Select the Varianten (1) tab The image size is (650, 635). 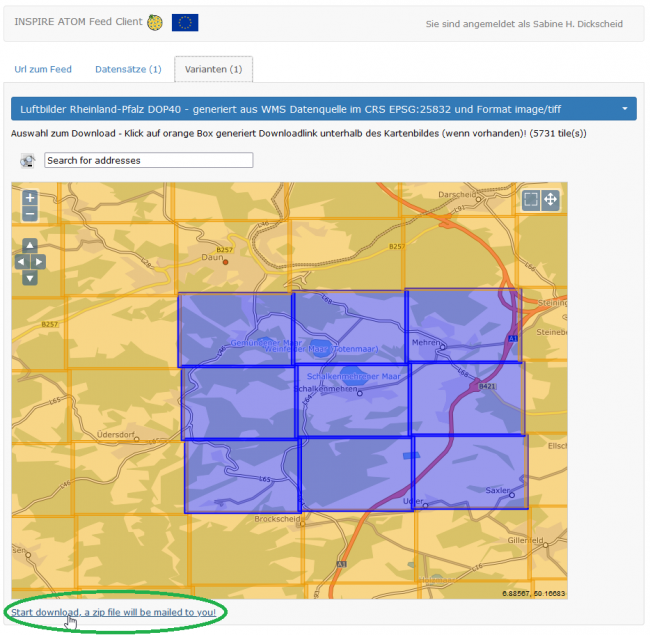(213, 69)
